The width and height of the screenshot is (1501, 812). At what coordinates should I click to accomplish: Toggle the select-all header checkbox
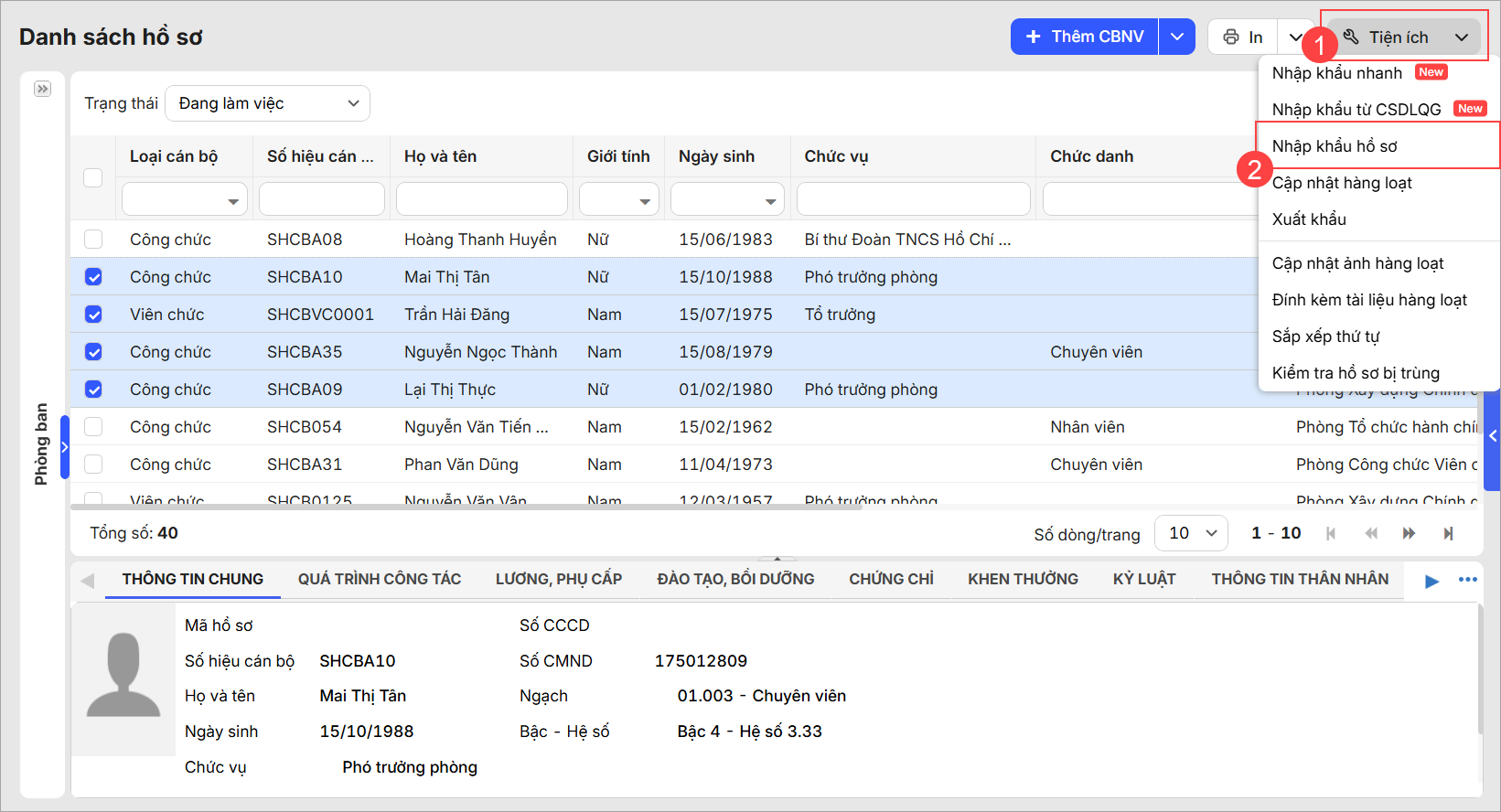[93, 177]
